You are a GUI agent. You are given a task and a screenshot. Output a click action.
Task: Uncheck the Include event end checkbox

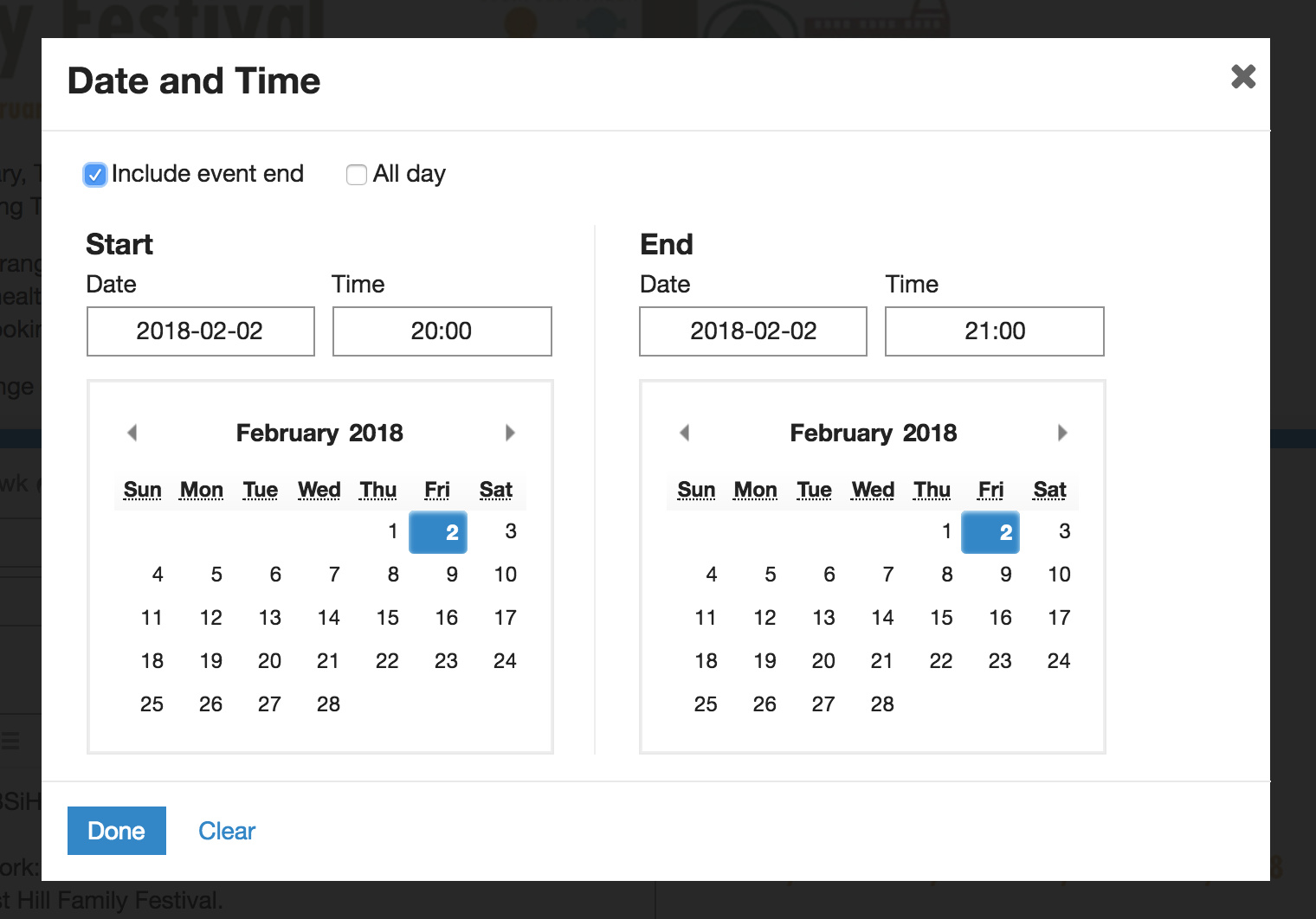click(x=95, y=175)
